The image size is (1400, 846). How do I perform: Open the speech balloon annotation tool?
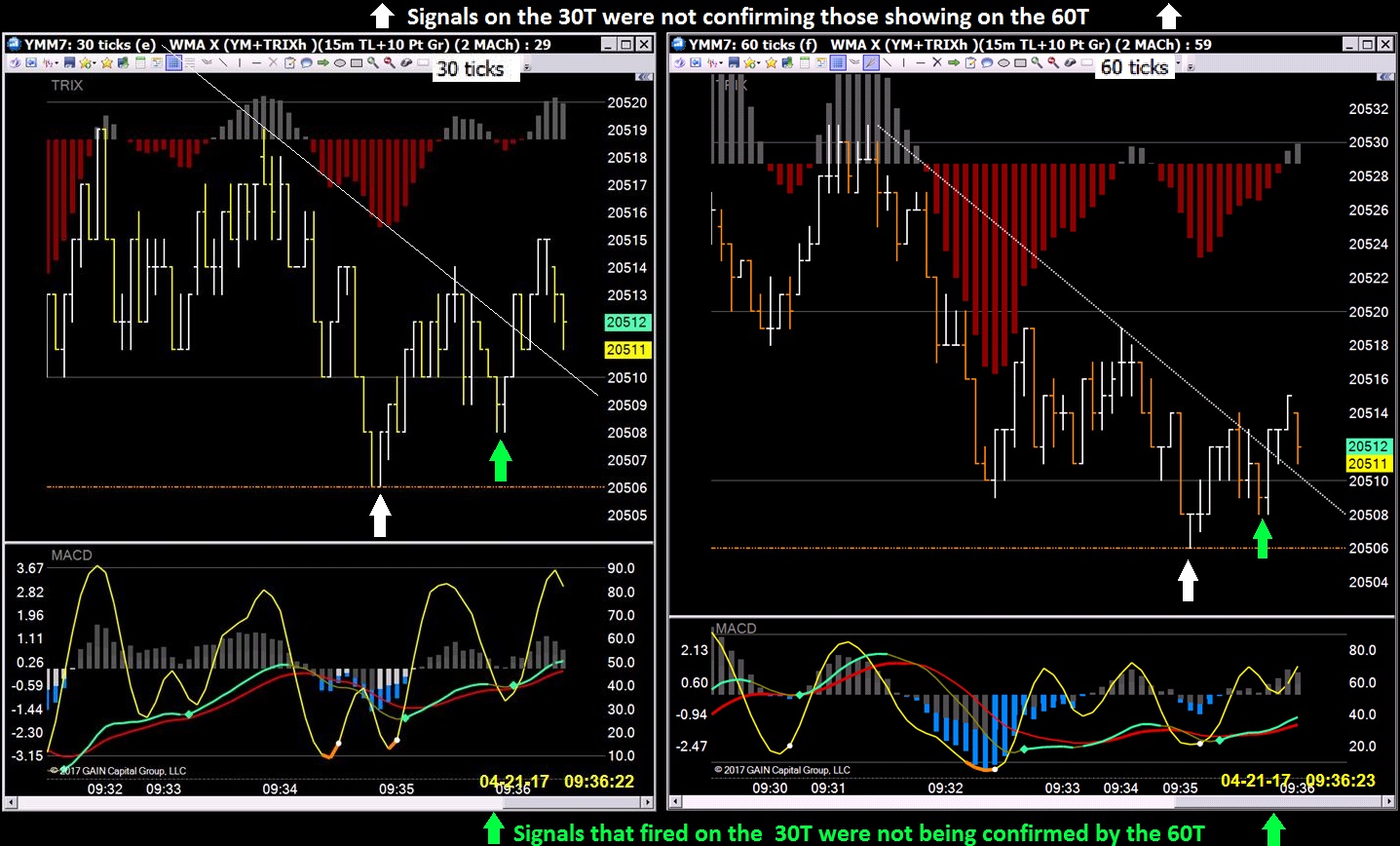pos(306,62)
